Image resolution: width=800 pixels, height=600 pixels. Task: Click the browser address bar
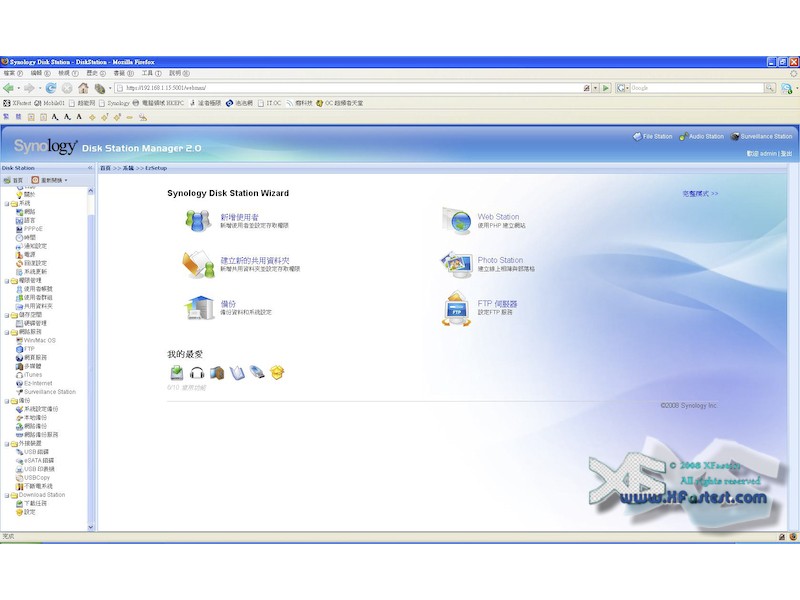click(349, 88)
